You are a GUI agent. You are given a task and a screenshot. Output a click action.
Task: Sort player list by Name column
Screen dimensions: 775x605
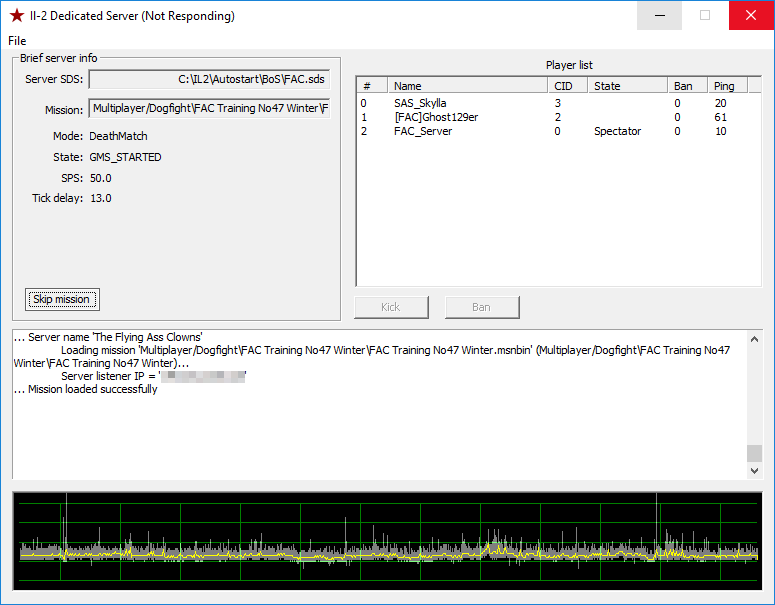tap(467, 86)
